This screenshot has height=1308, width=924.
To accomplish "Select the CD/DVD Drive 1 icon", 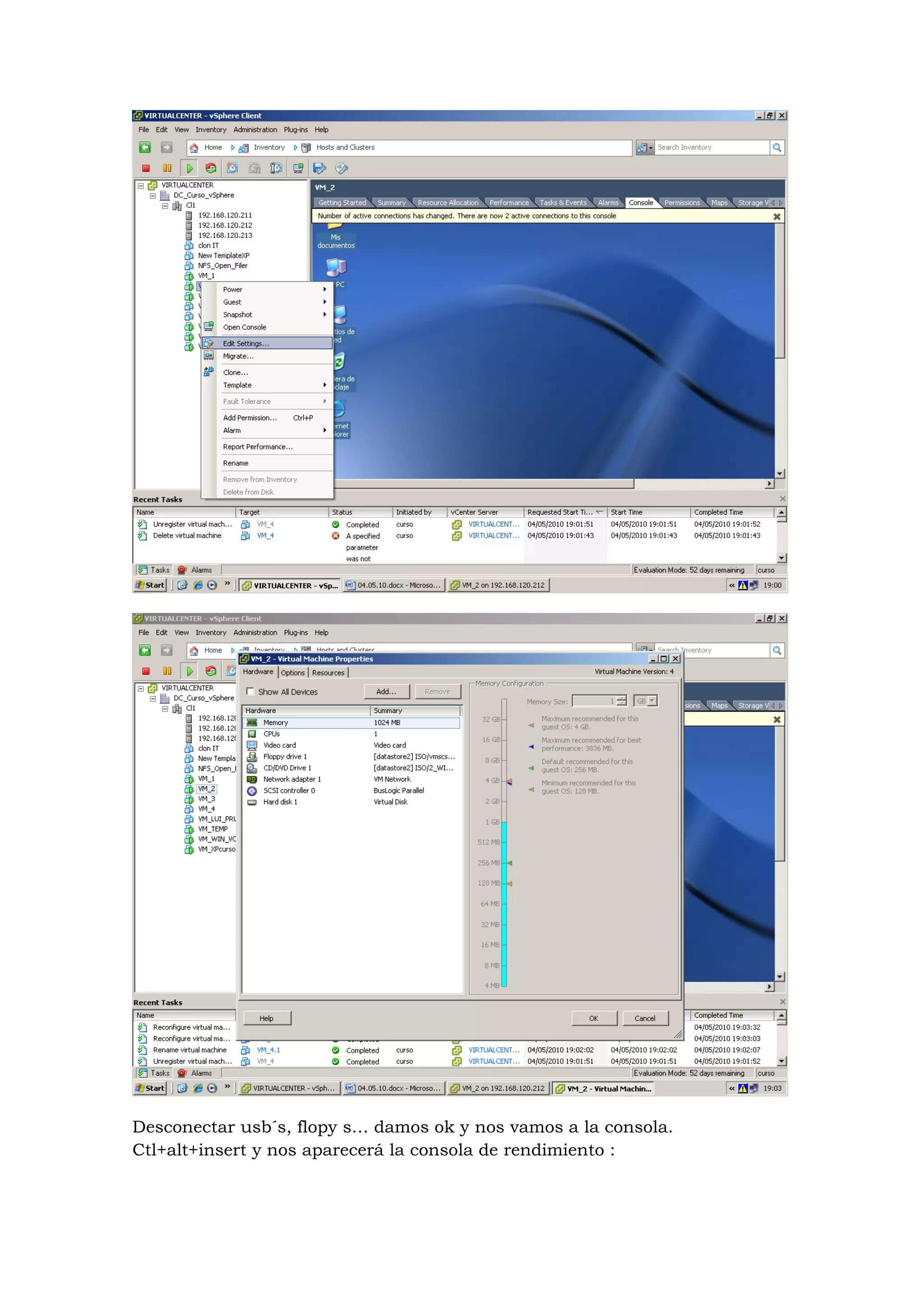I will click(252, 768).
